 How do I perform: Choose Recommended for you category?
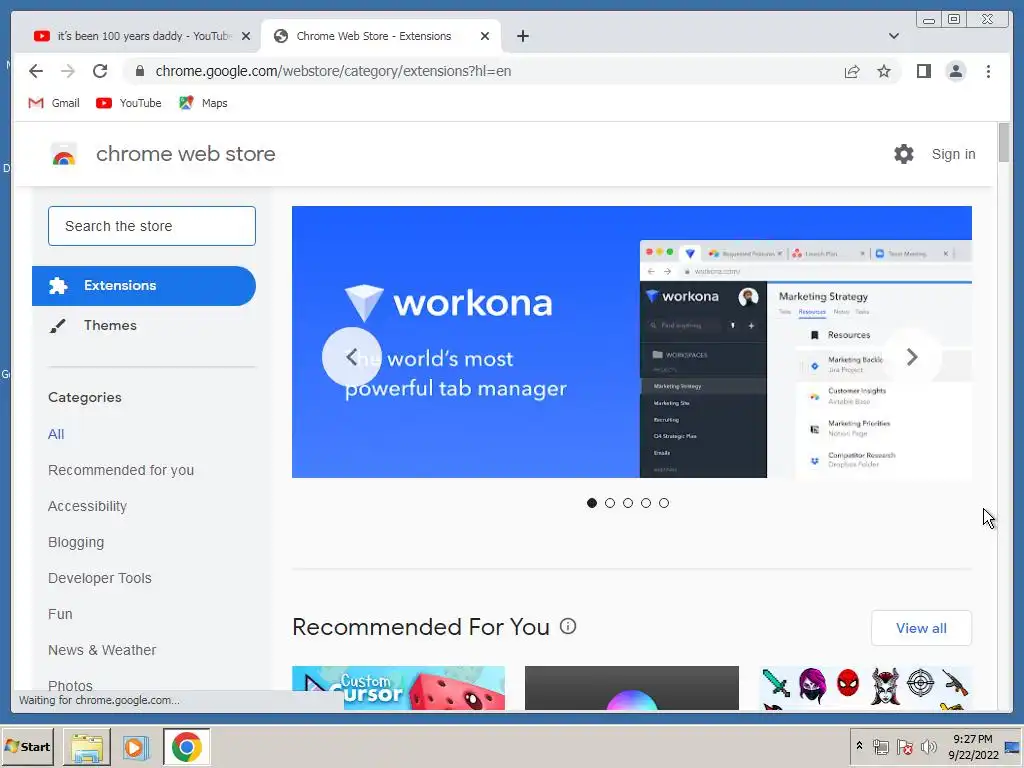point(121,470)
